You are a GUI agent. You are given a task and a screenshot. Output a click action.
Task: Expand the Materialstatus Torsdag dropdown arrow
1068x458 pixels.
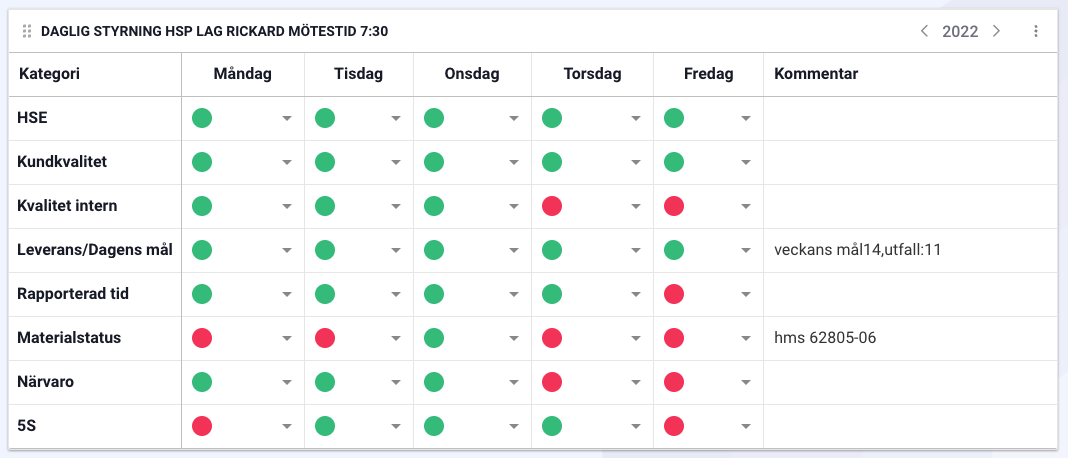click(x=635, y=339)
